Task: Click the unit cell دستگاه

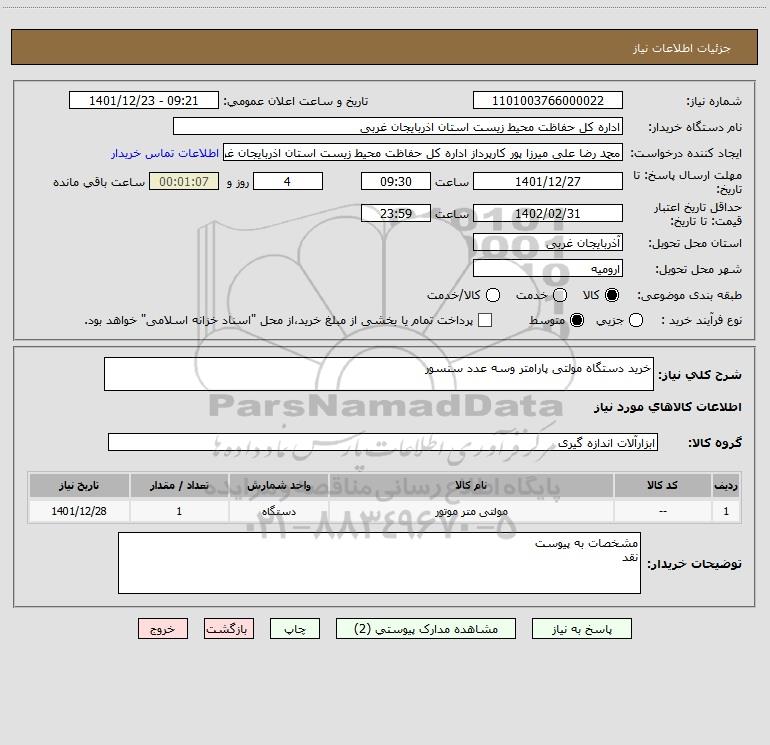Action: pyautogui.click(x=278, y=511)
